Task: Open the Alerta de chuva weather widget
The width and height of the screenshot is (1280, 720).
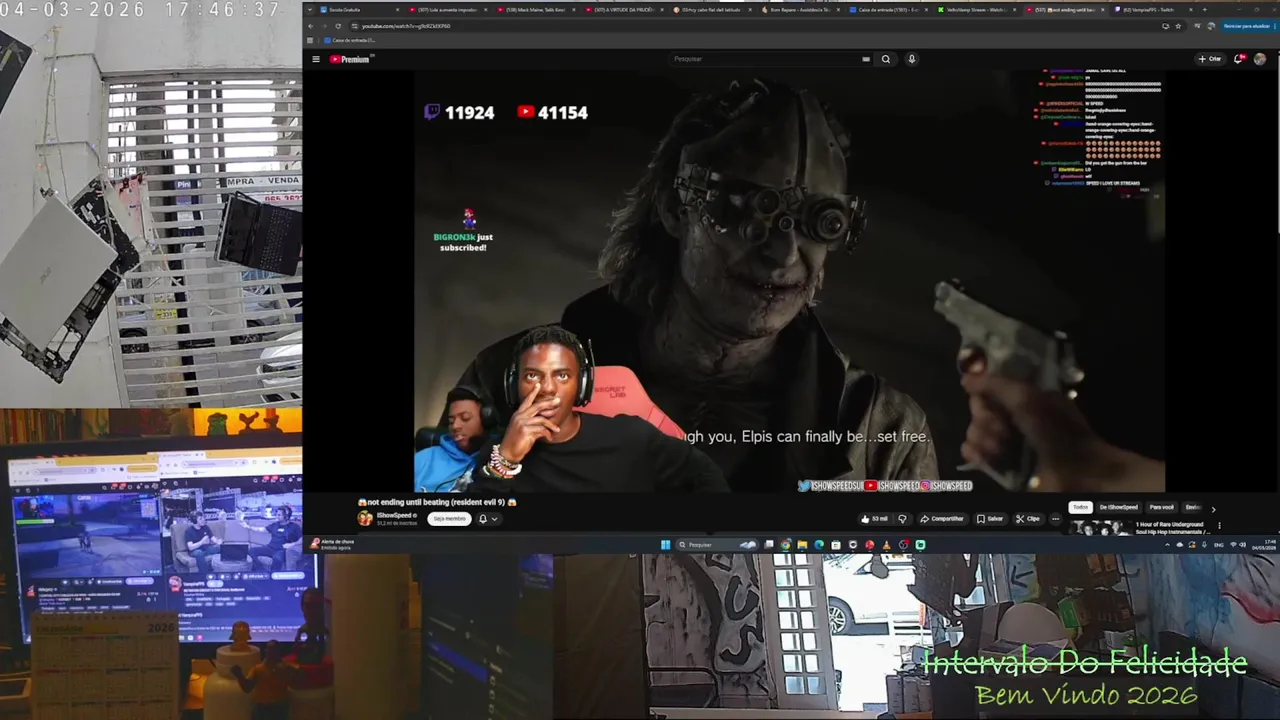Action: click(332, 544)
